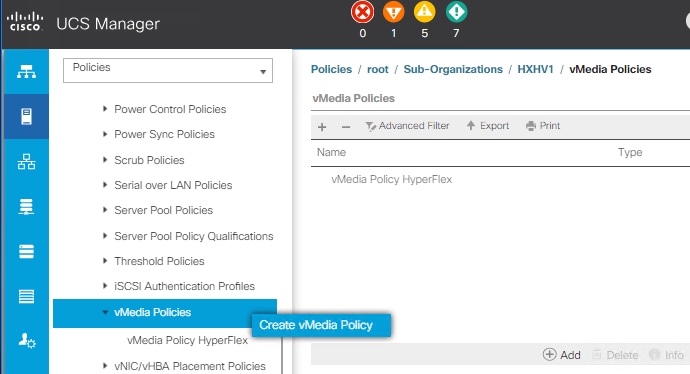The width and height of the screenshot is (690, 374).
Task: Click the Delete button at the bottom
Action: 615,355
